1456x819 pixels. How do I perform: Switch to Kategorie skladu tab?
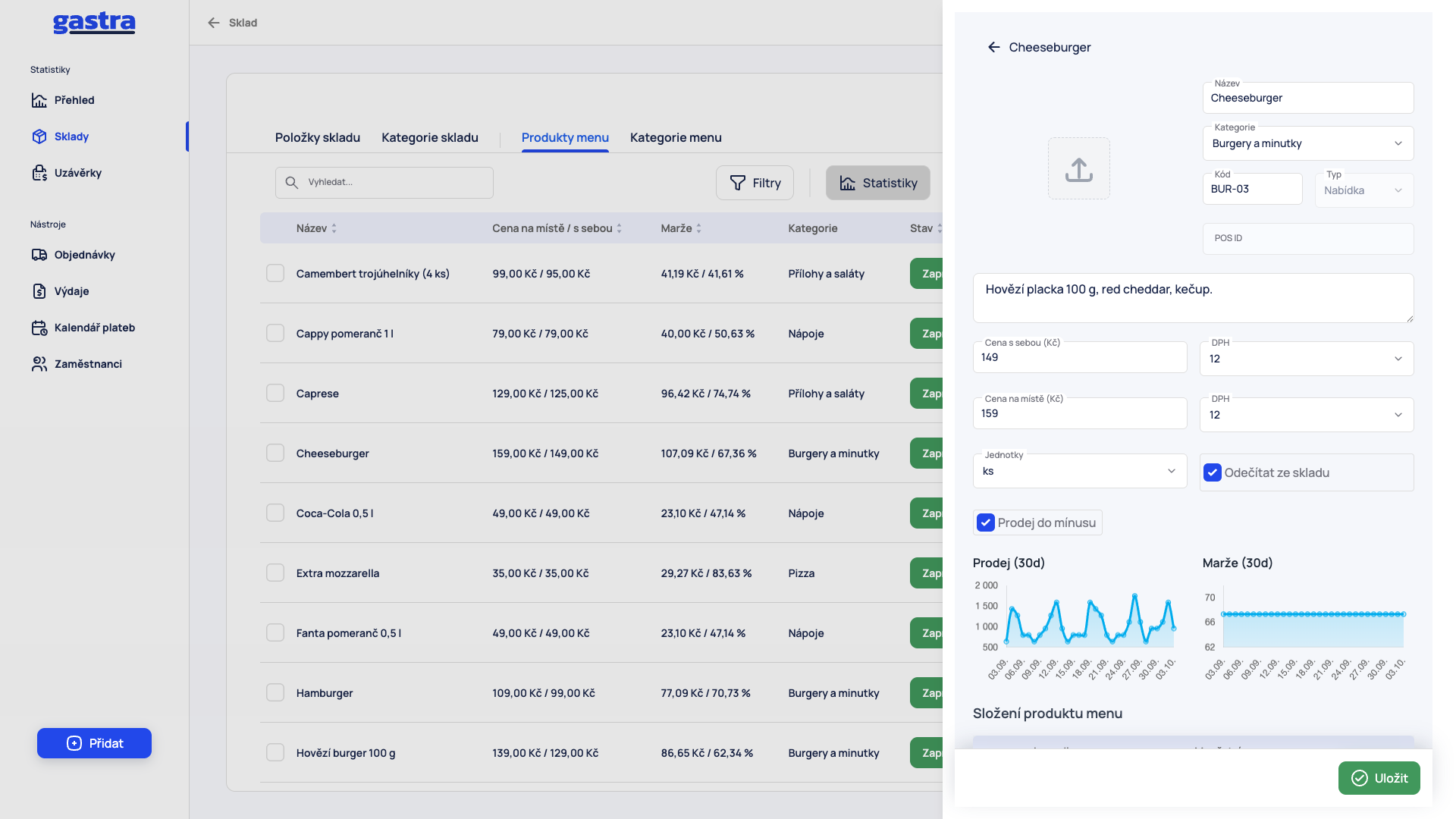[430, 137]
